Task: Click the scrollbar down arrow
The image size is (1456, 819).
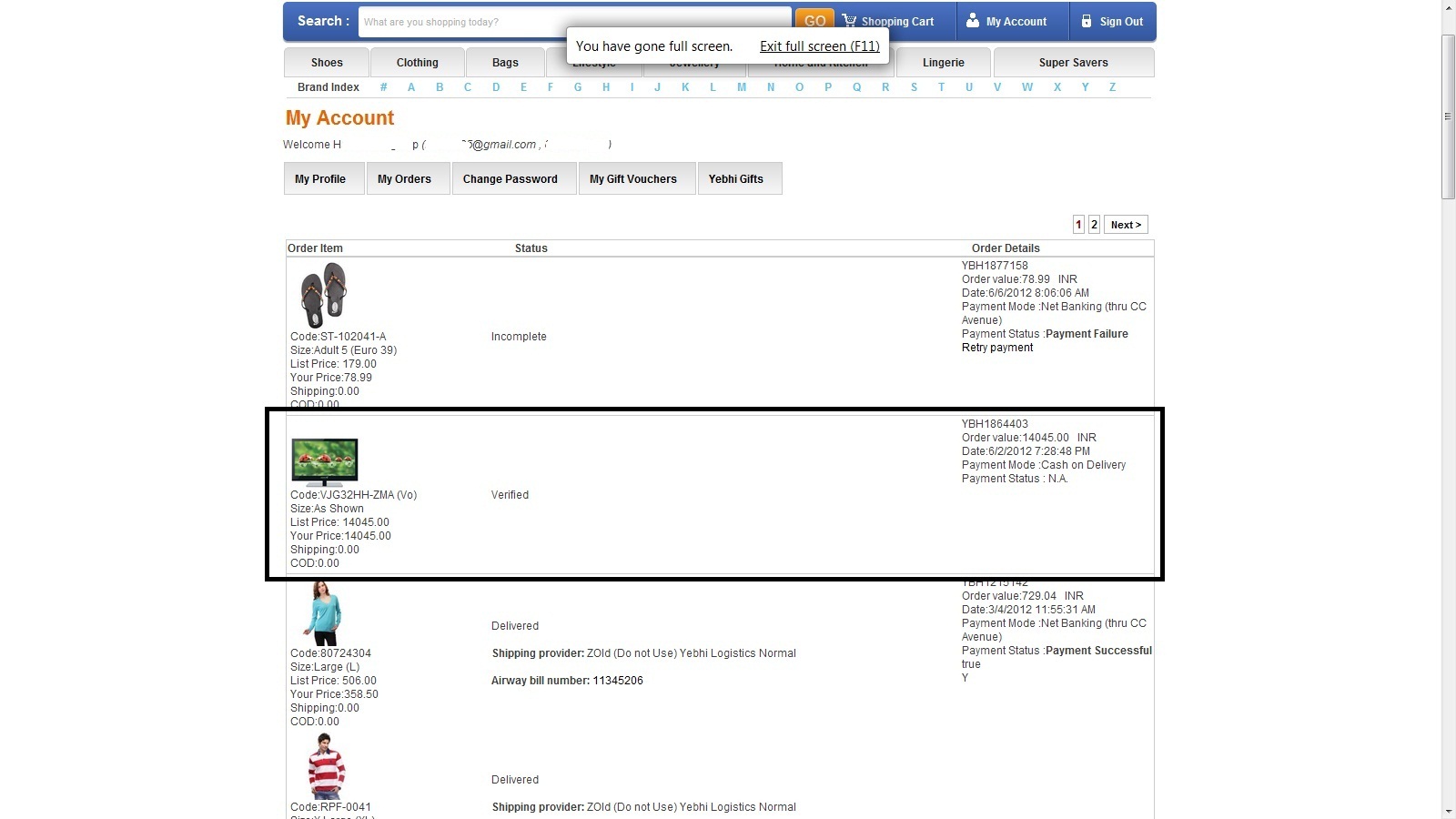Action: tap(1448, 811)
